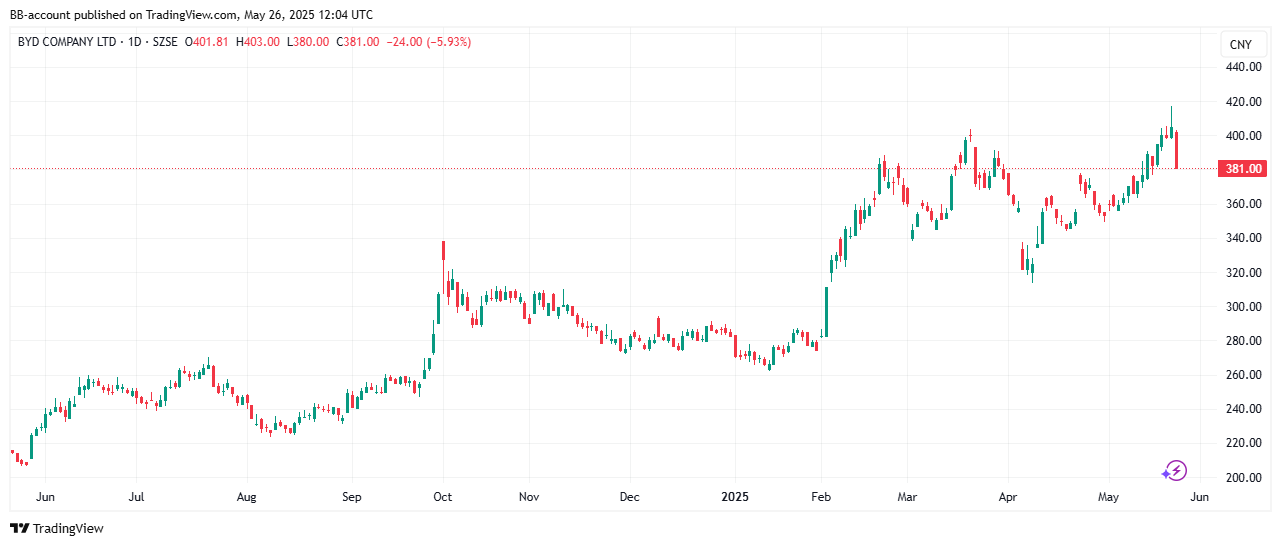
Task: Click the low price value L380.00
Action: tap(308, 42)
